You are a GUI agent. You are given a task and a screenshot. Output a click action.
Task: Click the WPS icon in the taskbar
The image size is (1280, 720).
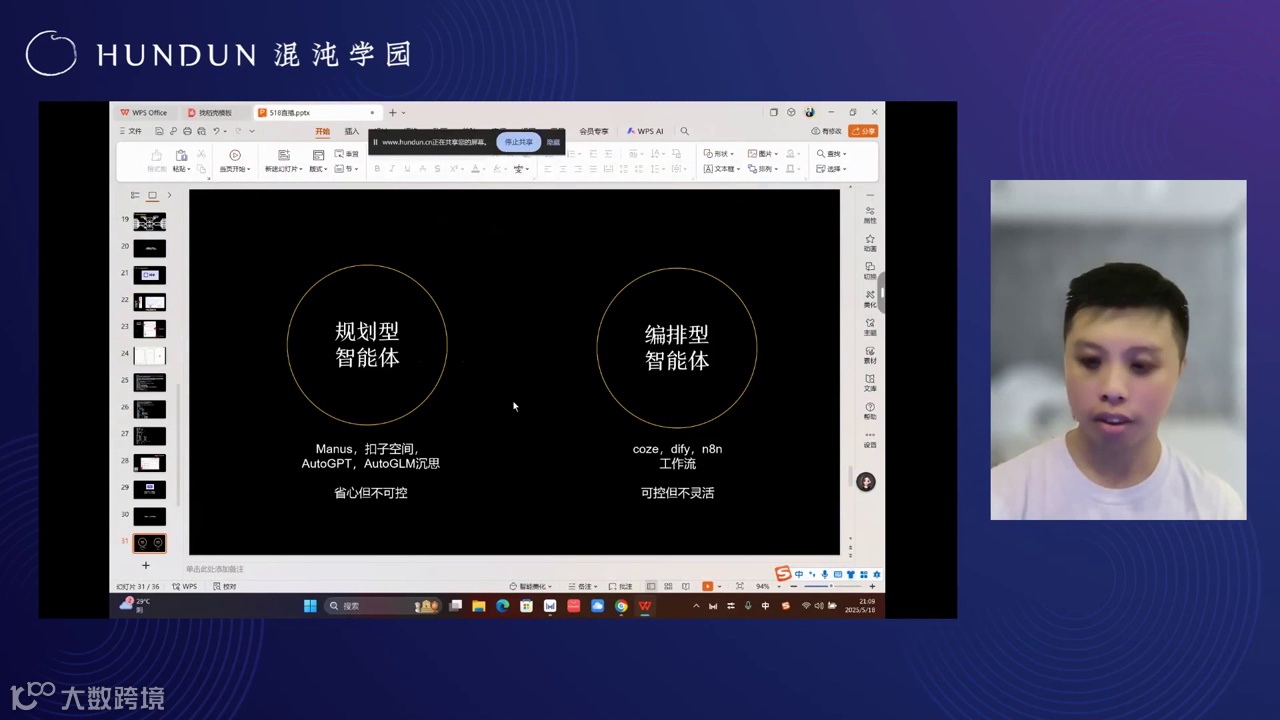click(x=645, y=606)
